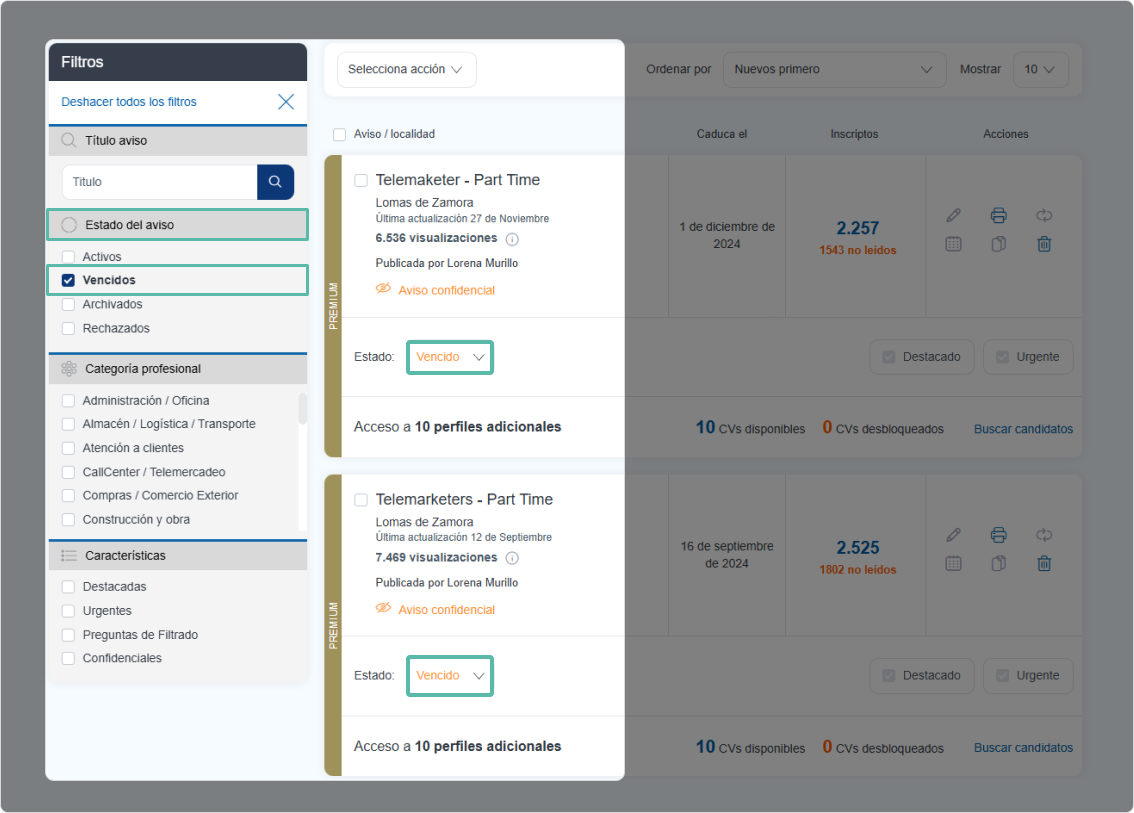Click the search magnifier button beside Titulo
The width and height of the screenshot is (1134, 813).
[x=275, y=182]
